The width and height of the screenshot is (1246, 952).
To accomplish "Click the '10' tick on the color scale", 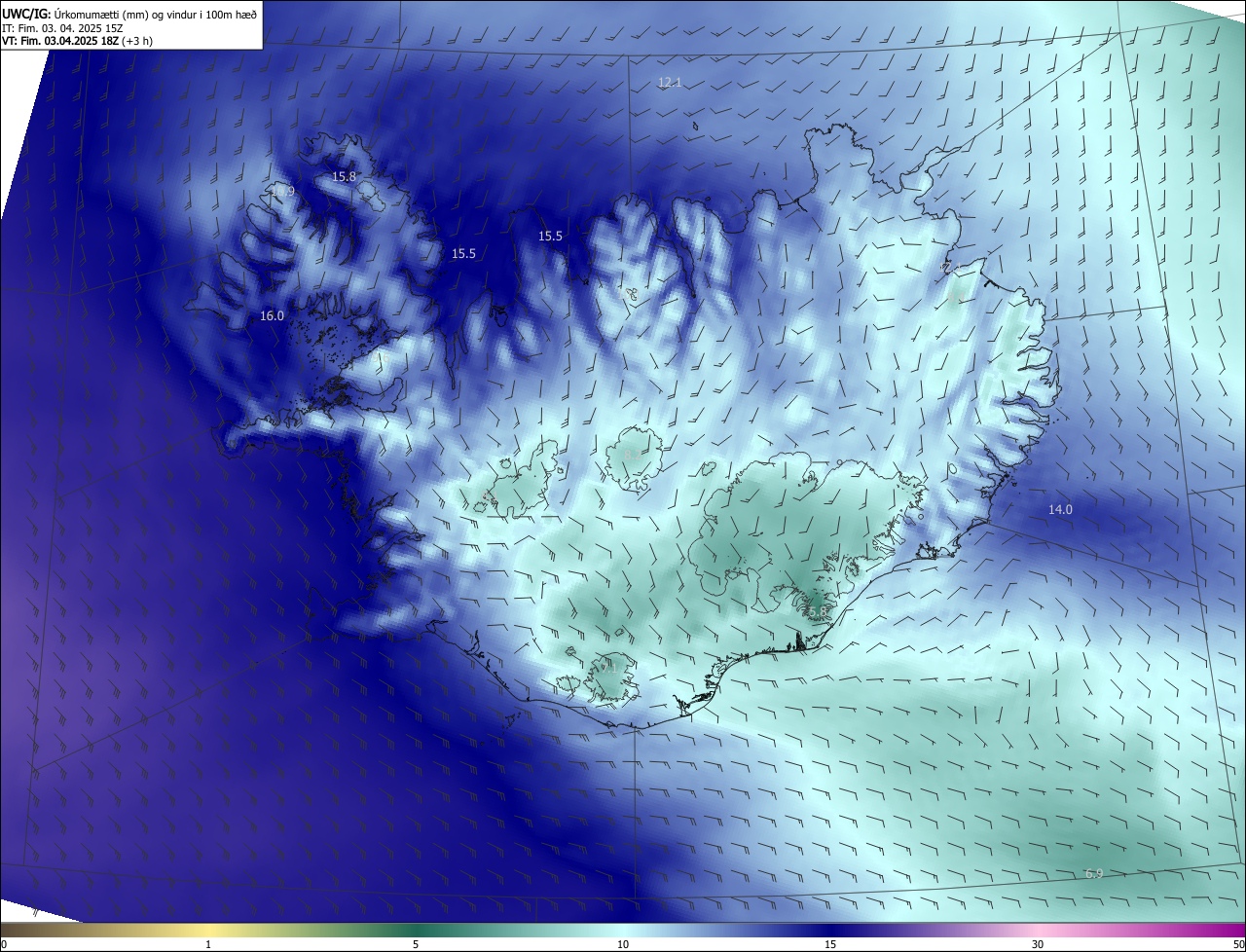I will tap(623, 944).
